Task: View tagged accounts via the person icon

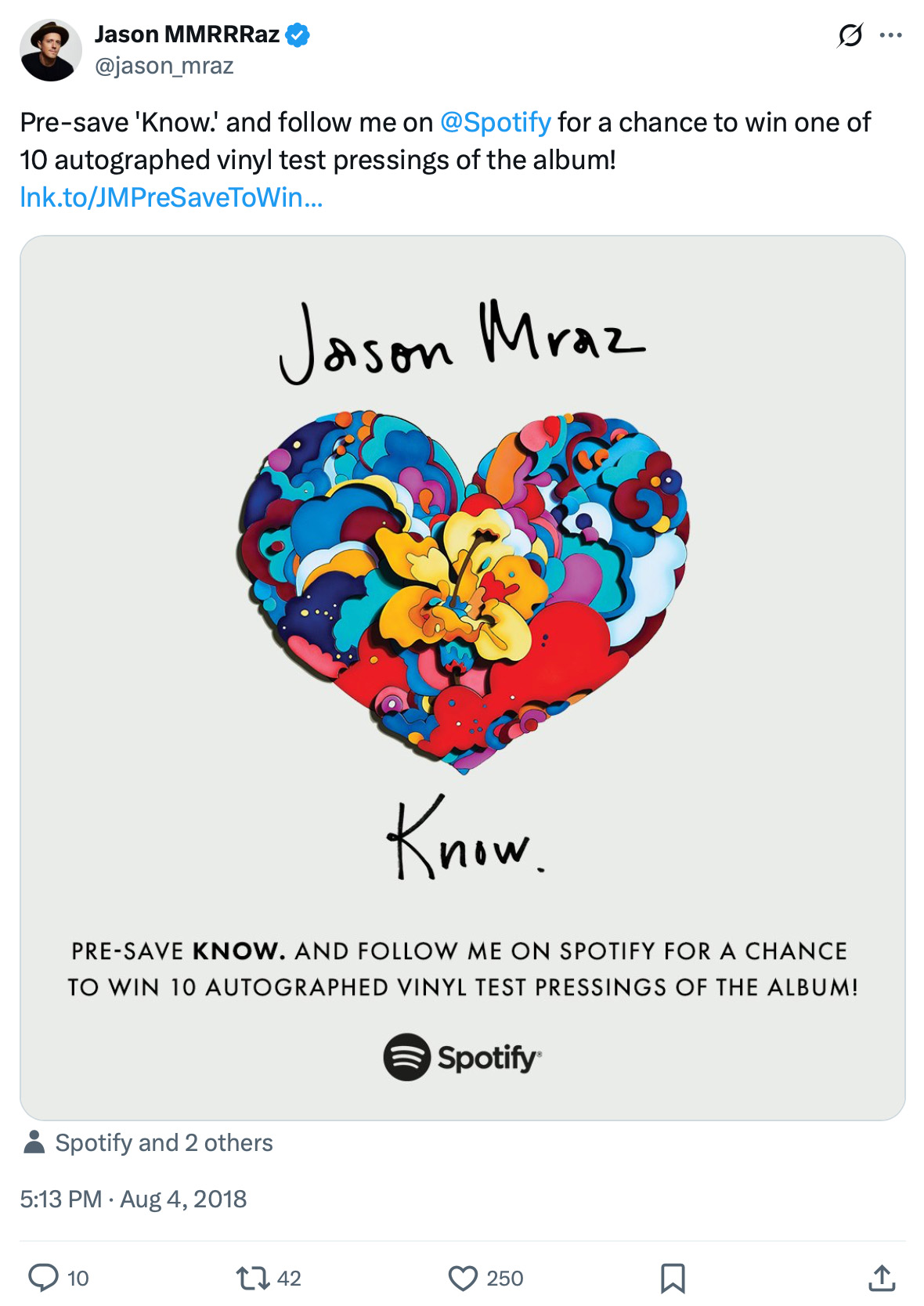Action: [33, 1142]
